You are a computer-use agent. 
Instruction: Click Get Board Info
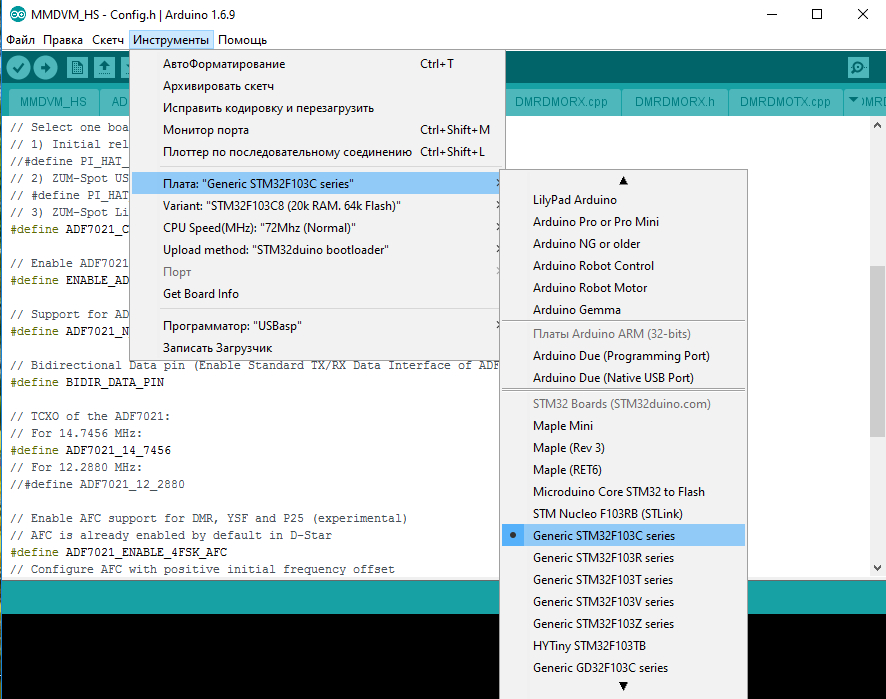201,294
